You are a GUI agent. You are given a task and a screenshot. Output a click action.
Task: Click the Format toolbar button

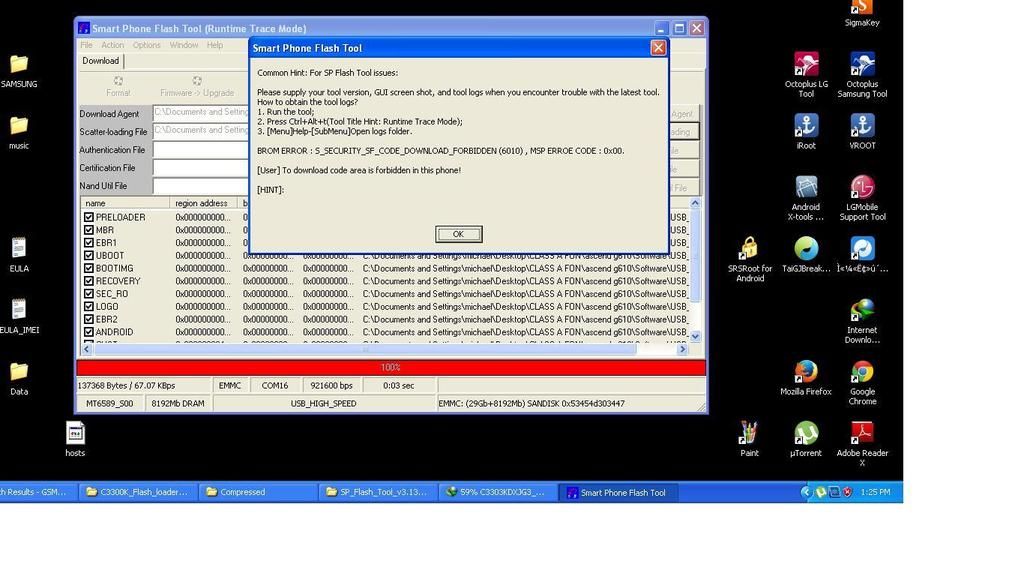[118, 86]
